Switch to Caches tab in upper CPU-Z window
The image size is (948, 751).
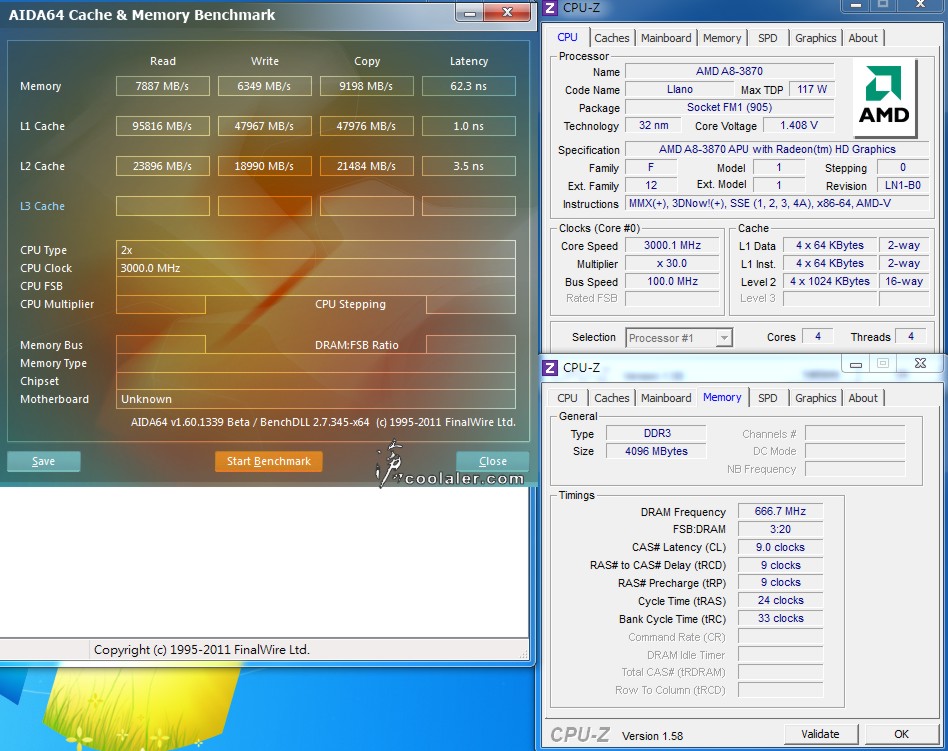(x=611, y=38)
